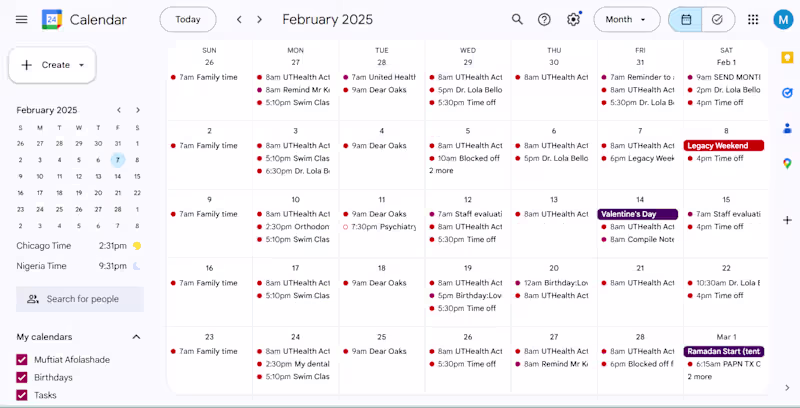Open Google Maps side panel icon
800x408 pixels.
(787, 163)
